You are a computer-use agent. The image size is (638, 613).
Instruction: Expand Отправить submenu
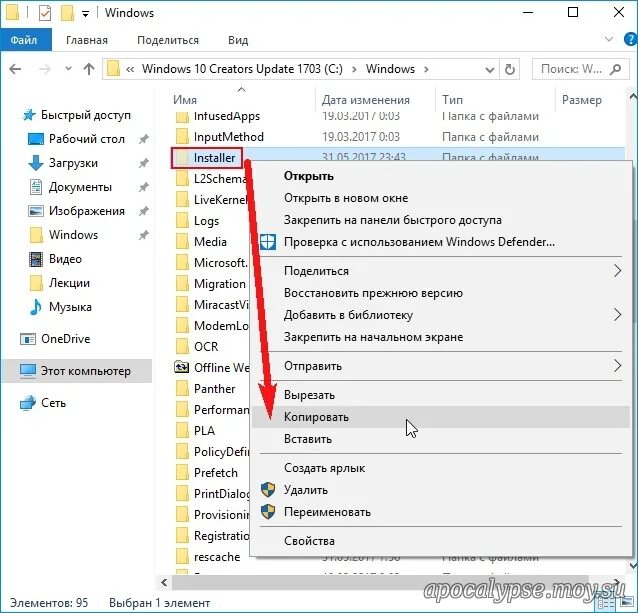(x=441, y=366)
